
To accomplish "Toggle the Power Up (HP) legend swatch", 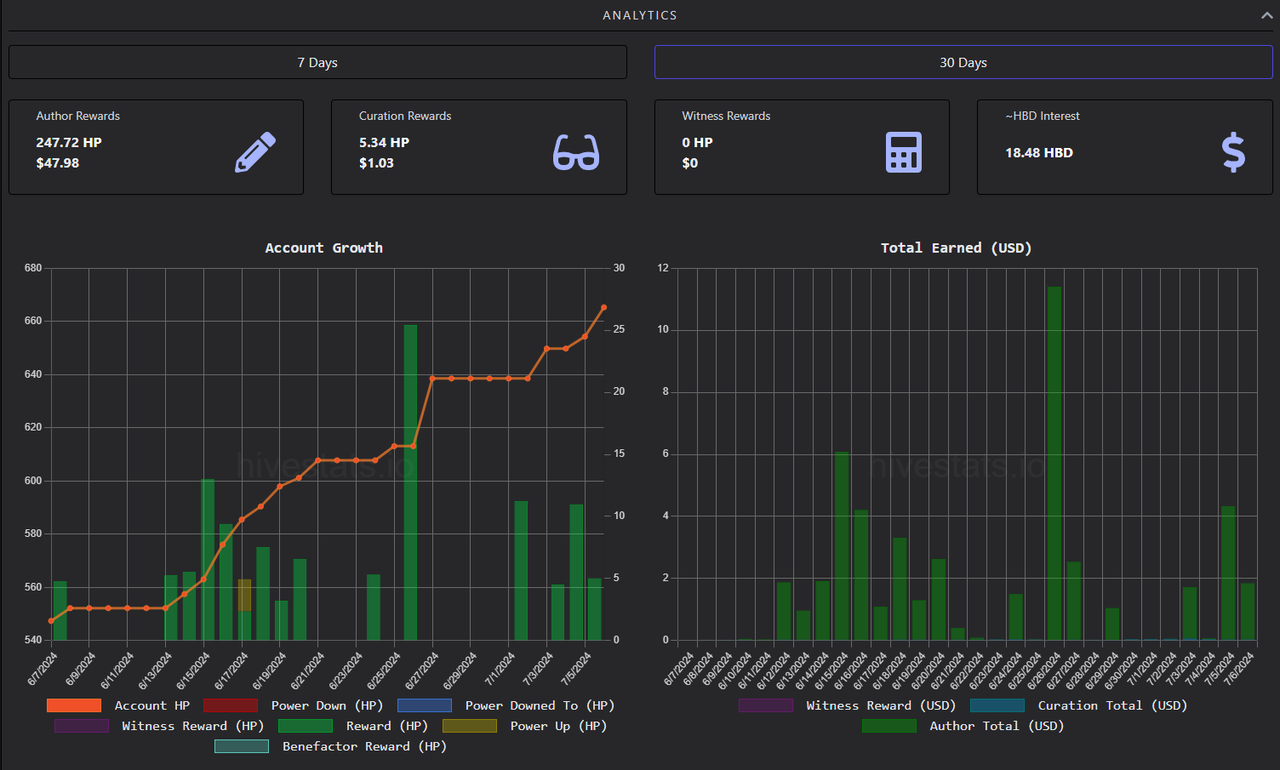I will point(469,726).
